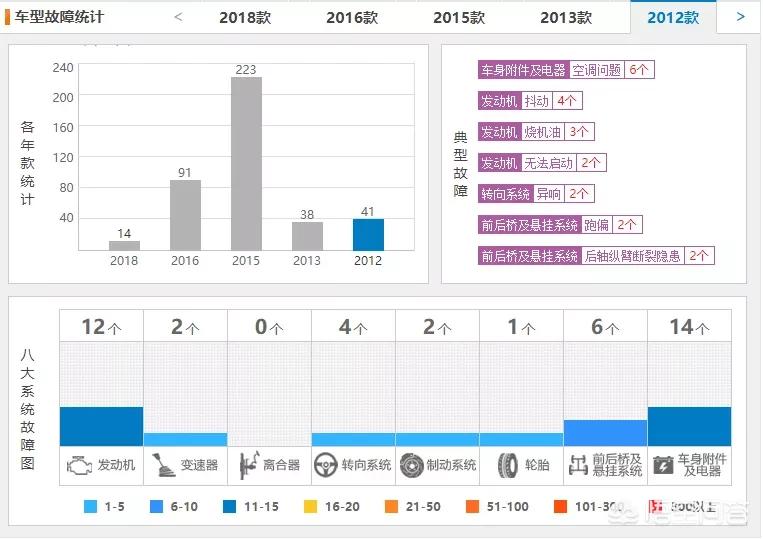Open the 烧机油 engine fault link
Screen dimensions: 763x539
point(544,132)
